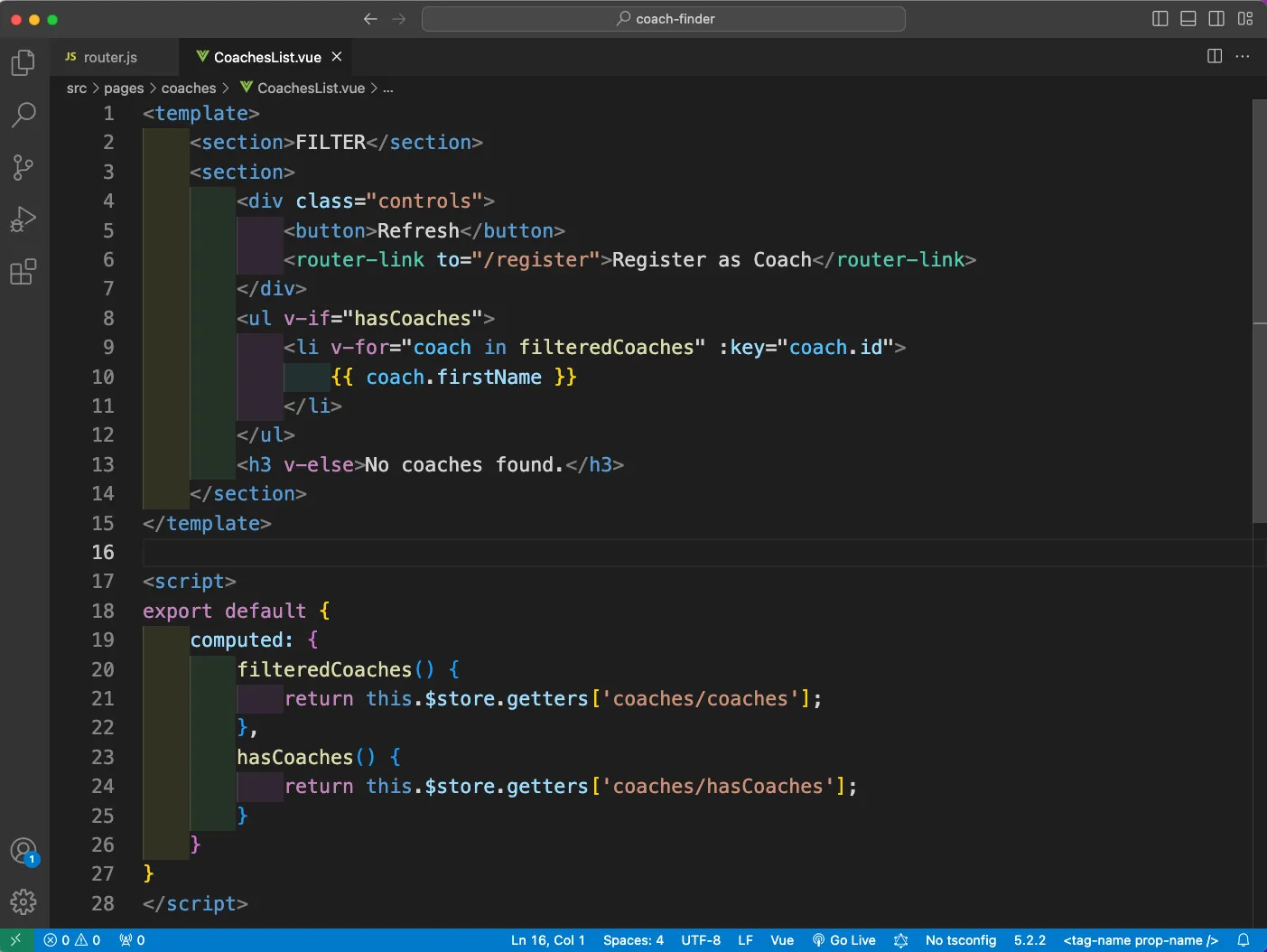This screenshot has height=952, width=1267.
Task: Open the ports forwarded indicator showing 0
Action: (132, 940)
